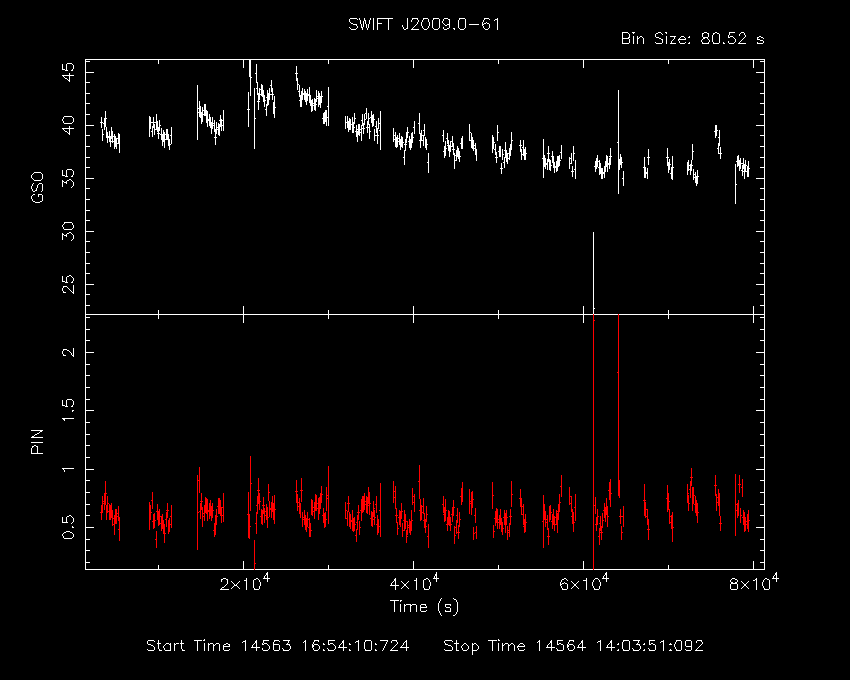
Task: Click the GSO axis tick label "25"
Action: (69, 284)
